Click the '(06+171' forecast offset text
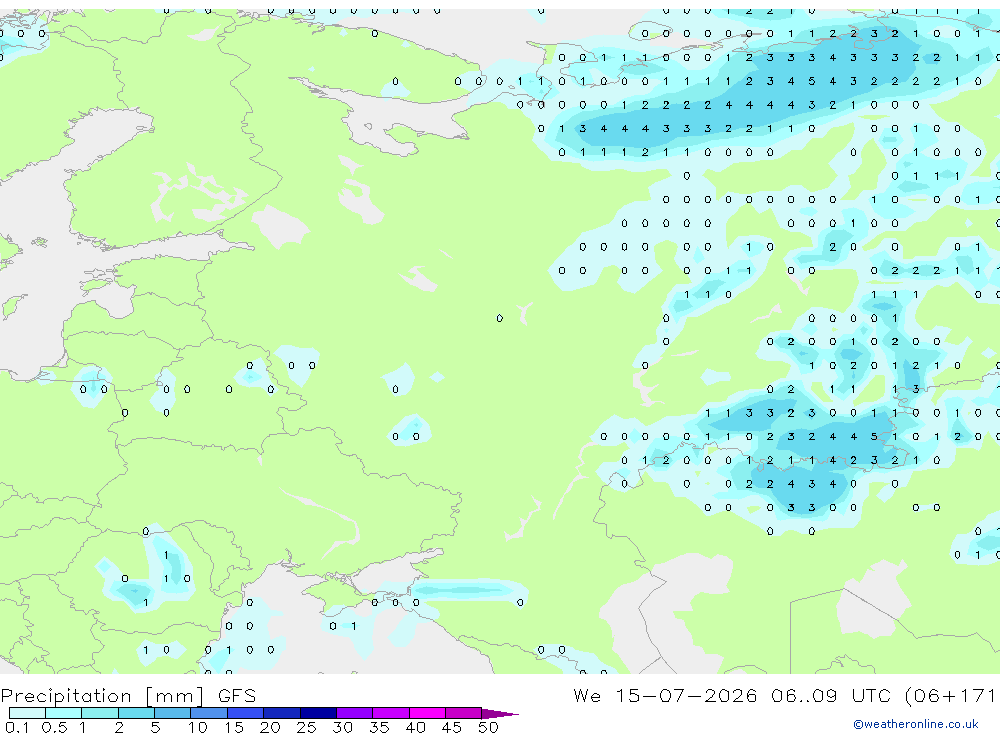Screen dimensions: 1000x733 click(950, 696)
